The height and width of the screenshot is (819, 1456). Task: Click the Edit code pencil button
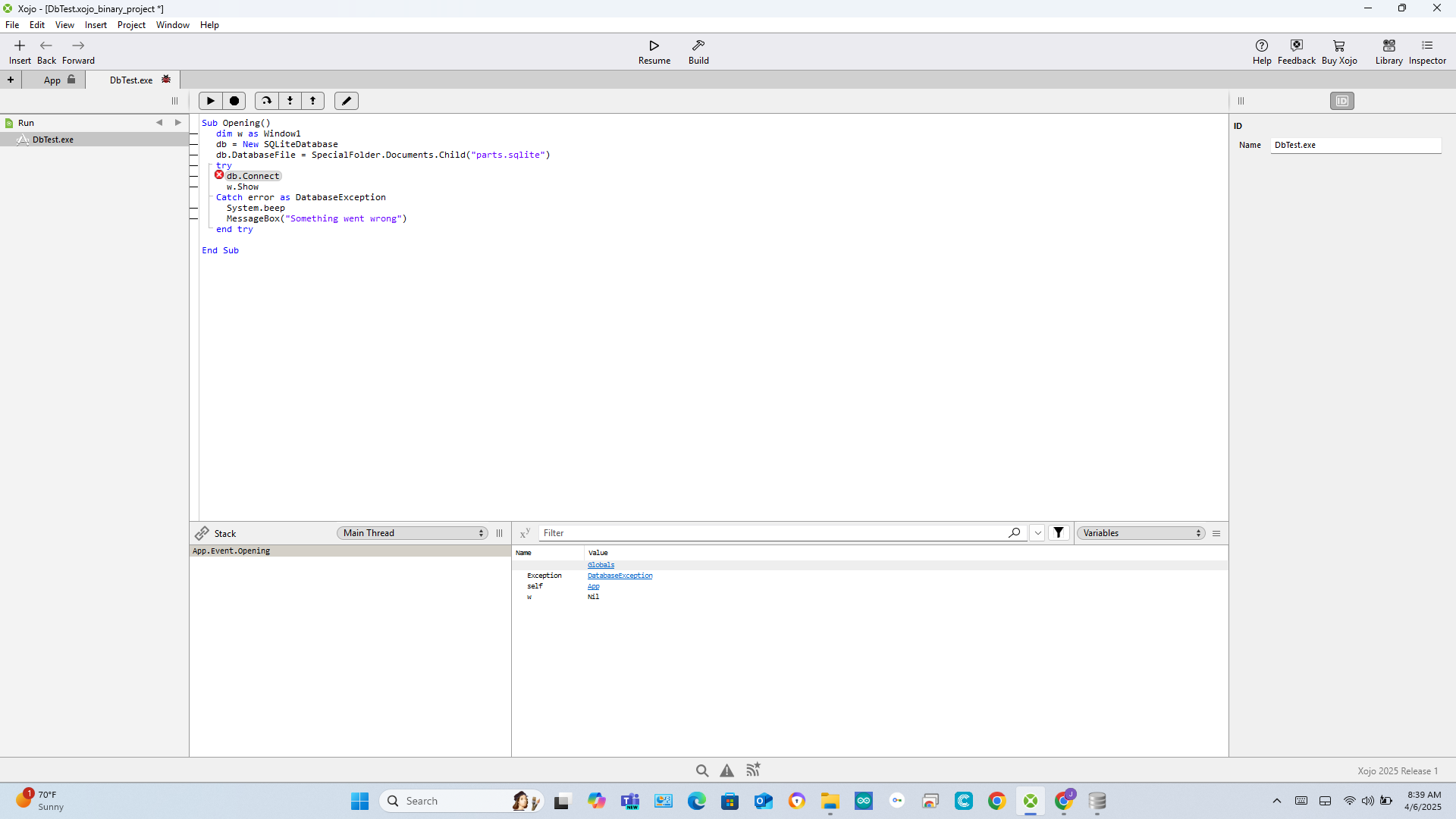(x=347, y=101)
